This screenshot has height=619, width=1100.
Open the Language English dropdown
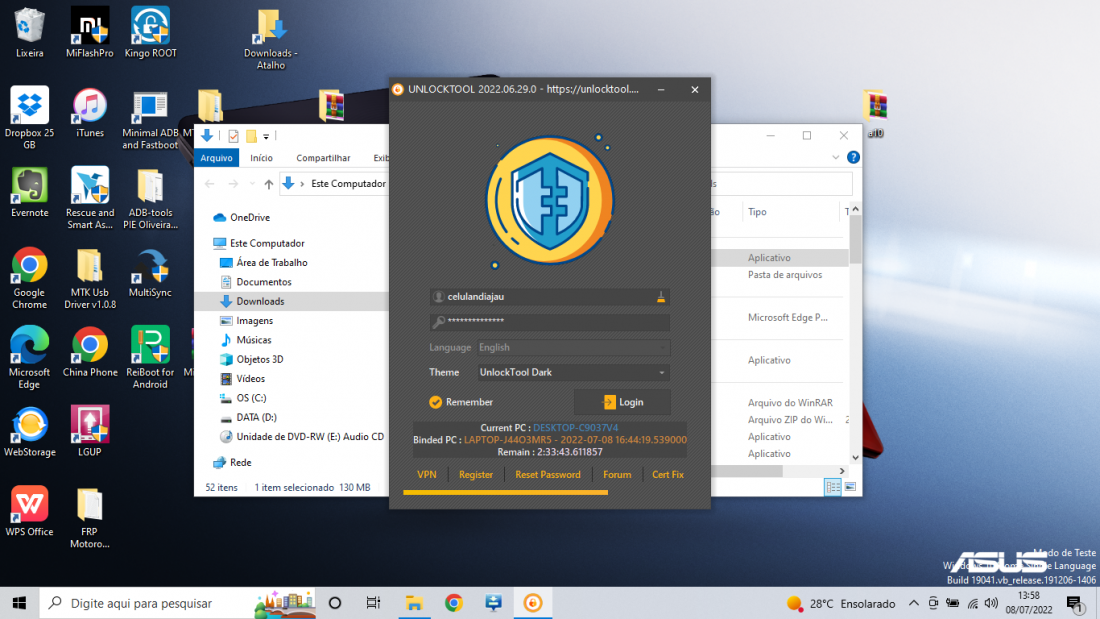click(x=573, y=347)
